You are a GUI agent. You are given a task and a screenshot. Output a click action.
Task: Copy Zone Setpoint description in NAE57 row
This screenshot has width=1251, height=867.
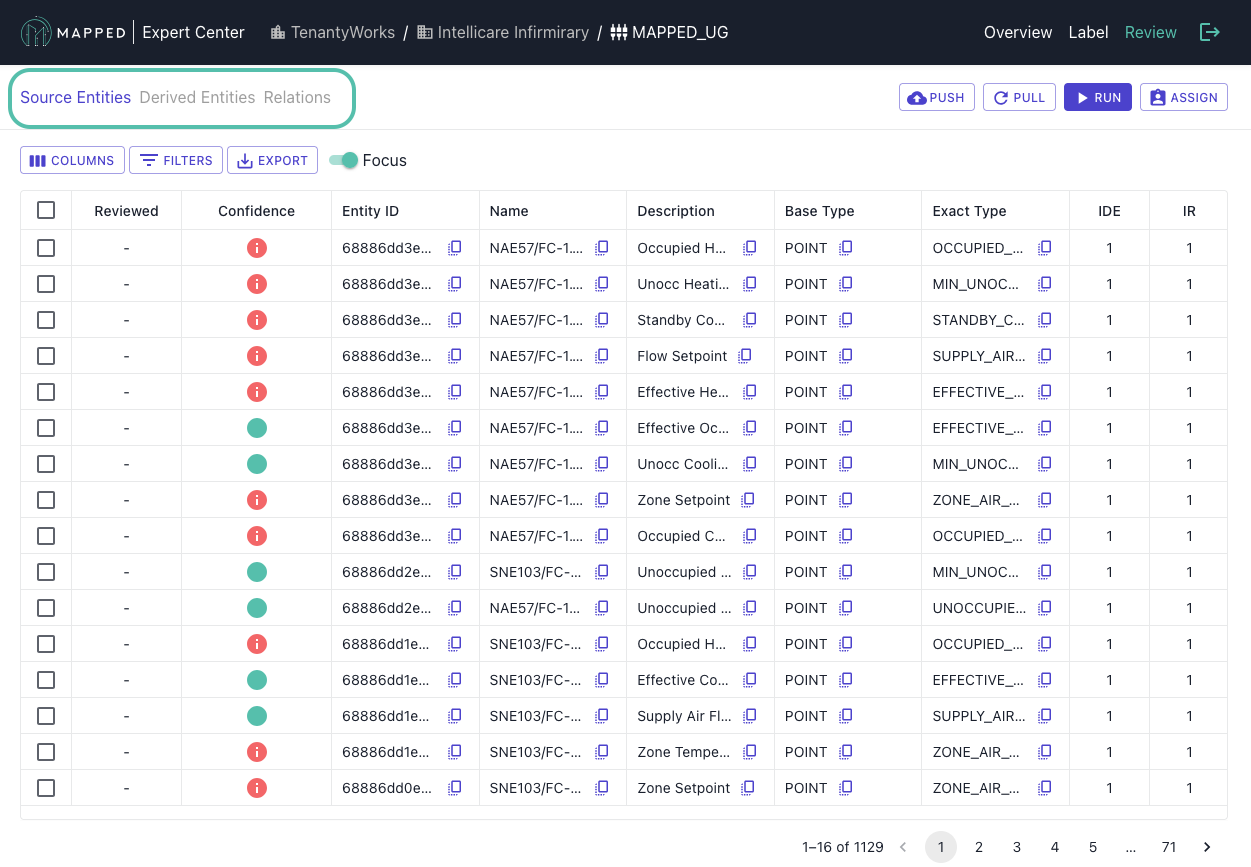[x=747, y=500]
